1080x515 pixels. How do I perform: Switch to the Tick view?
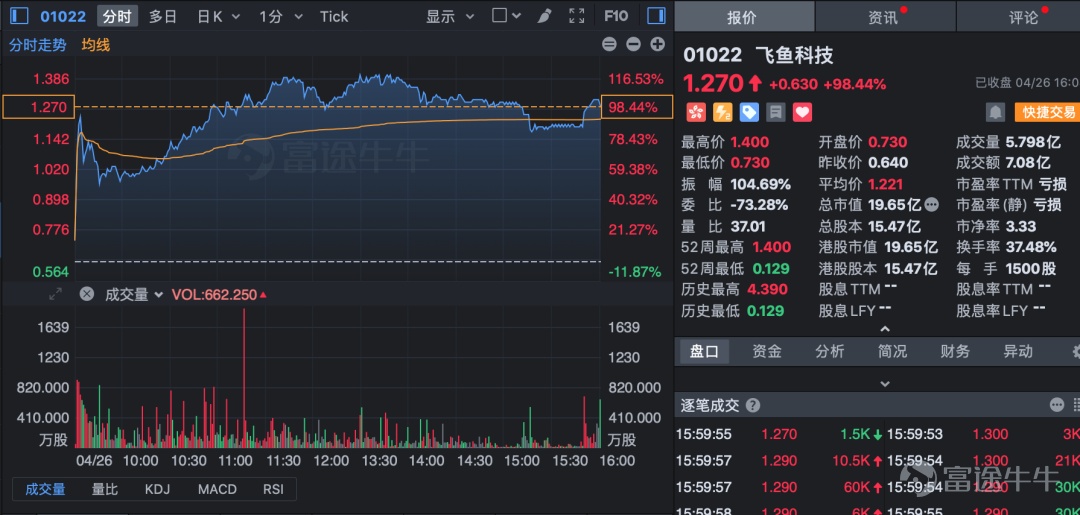click(334, 17)
